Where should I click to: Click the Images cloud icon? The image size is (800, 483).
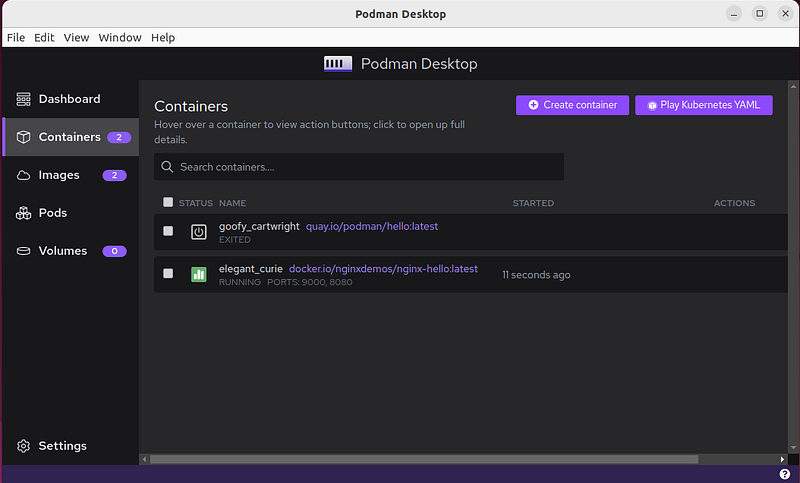pyautogui.click(x=23, y=175)
